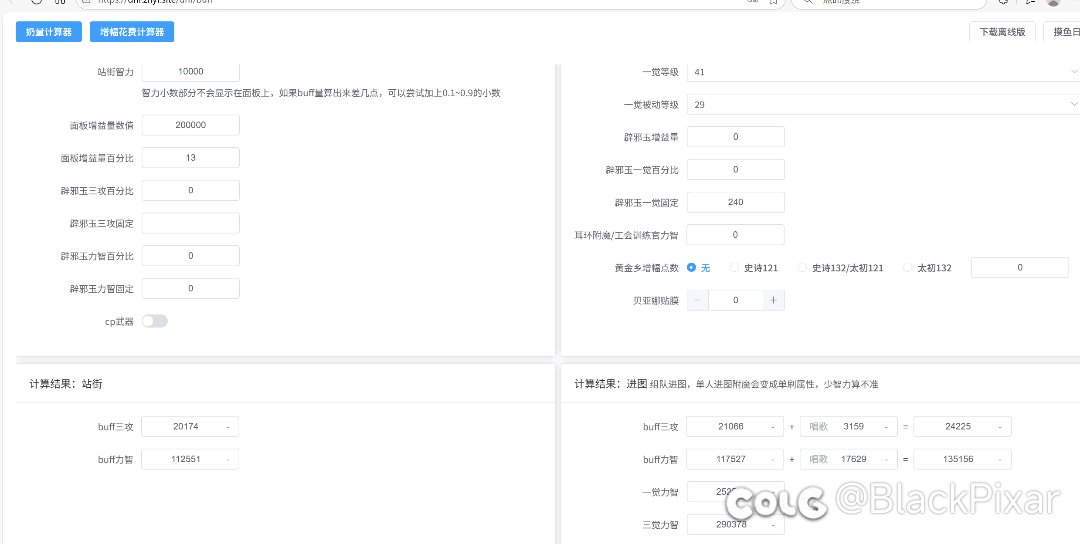Focus the 辟邪玉增益量 input
The height and width of the screenshot is (544, 1080).
(x=736, y=137)
